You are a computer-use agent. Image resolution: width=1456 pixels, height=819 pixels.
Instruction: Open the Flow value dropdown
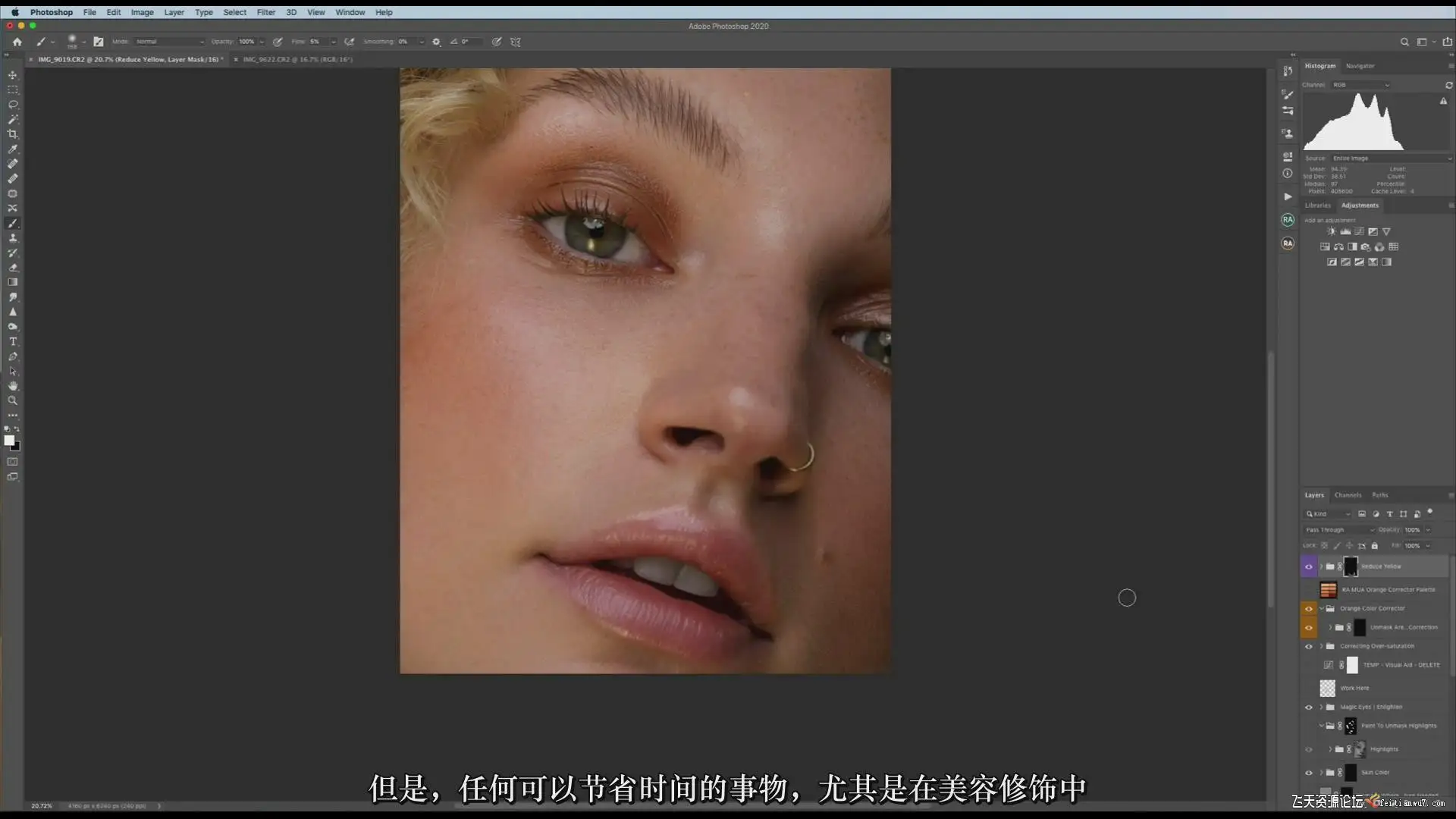pos(333,42)
